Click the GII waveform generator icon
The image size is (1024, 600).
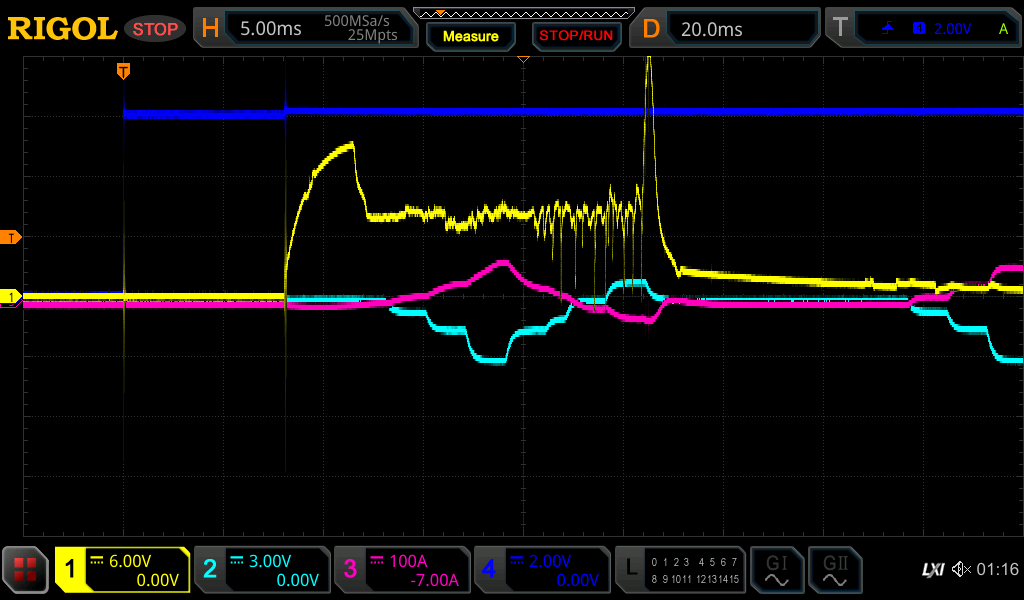pyautogui.click(x=835, y=570)
